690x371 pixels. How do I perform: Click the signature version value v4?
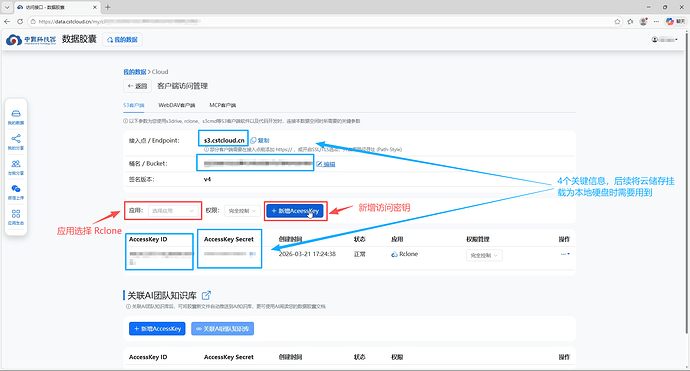(x=207, y=179)
